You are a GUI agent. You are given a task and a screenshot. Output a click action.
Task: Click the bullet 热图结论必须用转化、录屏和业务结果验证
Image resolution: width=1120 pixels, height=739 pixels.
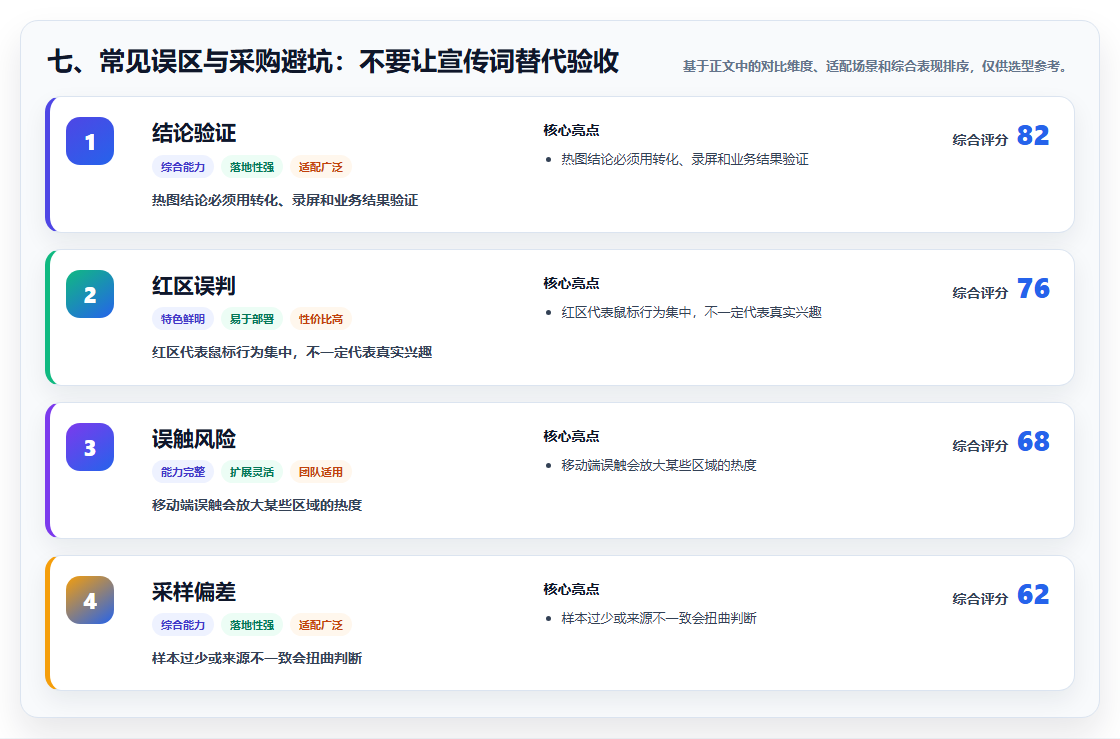tap(684, 159)
